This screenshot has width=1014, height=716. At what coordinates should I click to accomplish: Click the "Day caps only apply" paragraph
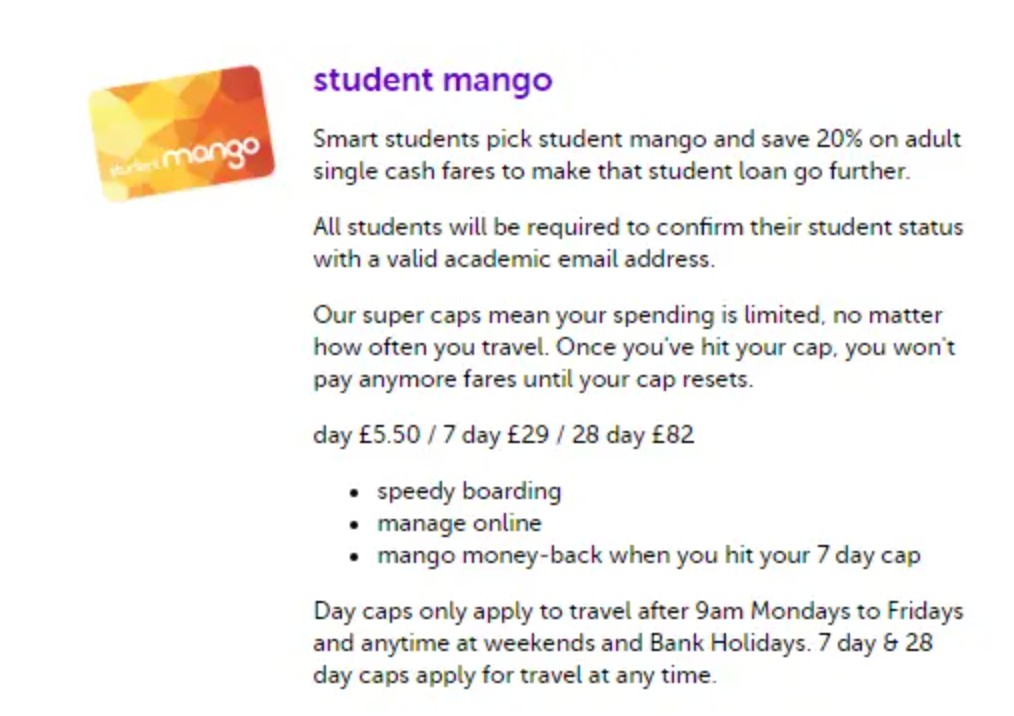(x=636, y=643)
